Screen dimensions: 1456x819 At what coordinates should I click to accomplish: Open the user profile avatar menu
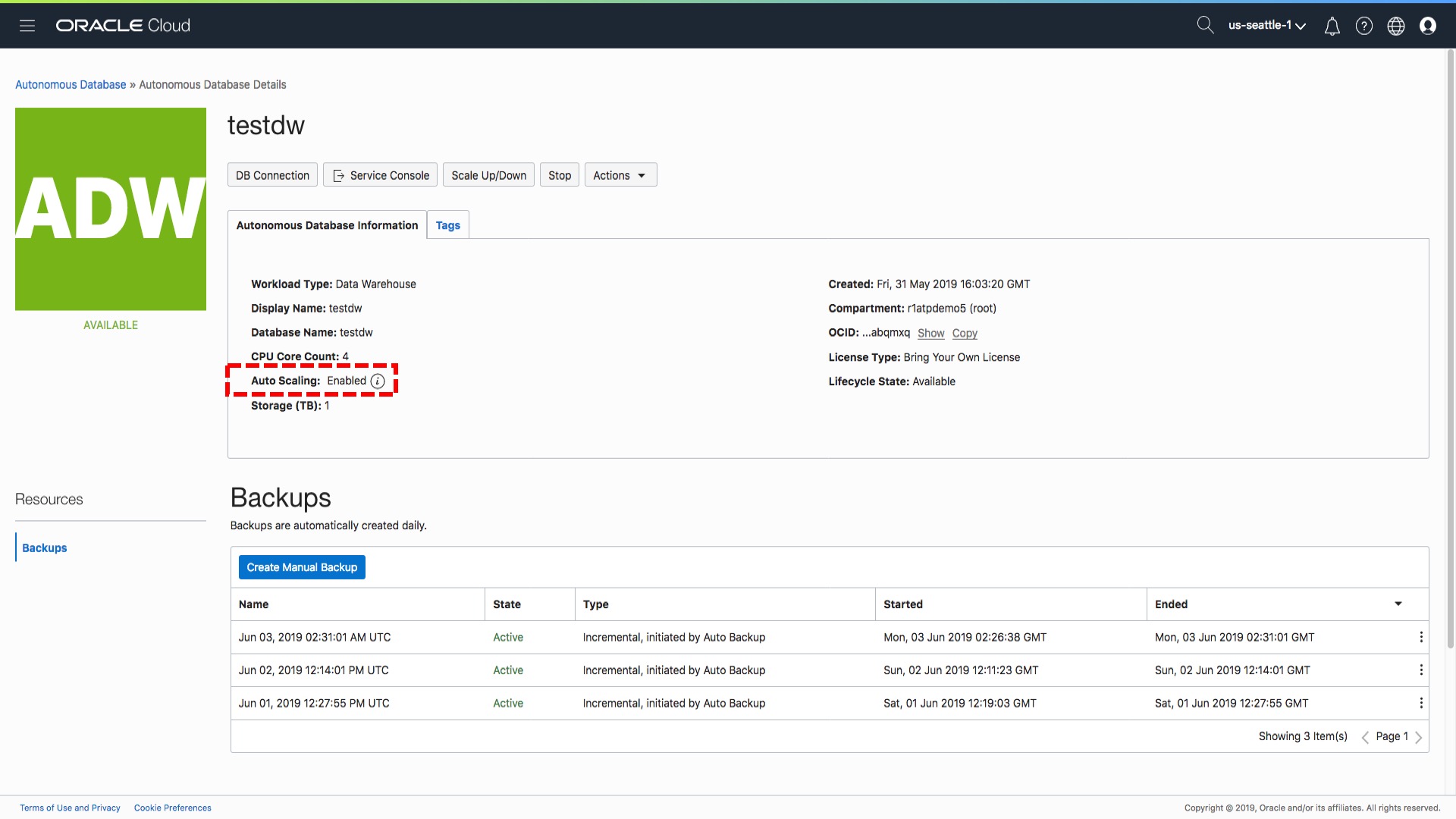point(1427,27)
